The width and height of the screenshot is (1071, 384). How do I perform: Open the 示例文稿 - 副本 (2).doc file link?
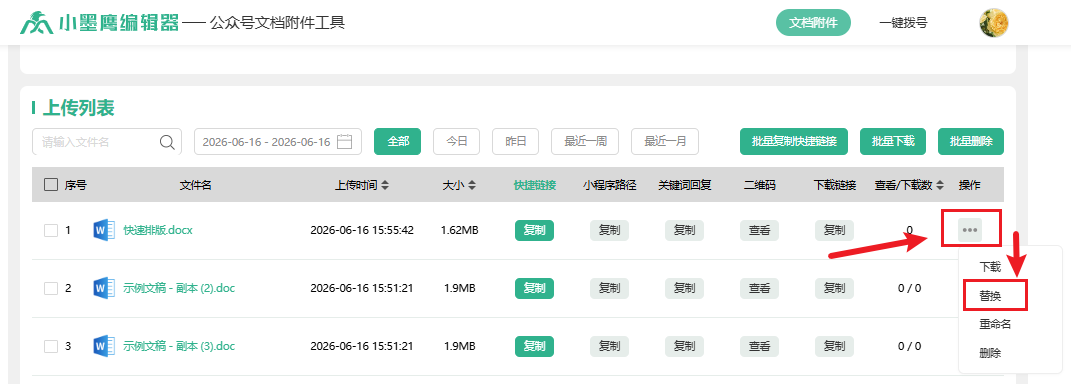coord(179,288)
